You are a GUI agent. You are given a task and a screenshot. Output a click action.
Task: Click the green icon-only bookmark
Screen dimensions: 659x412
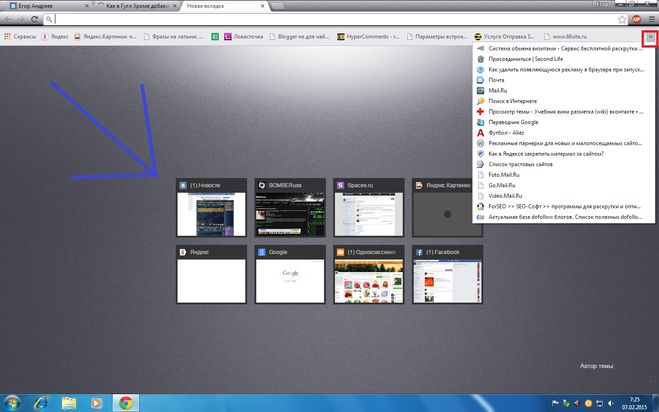tap(215, 37)
